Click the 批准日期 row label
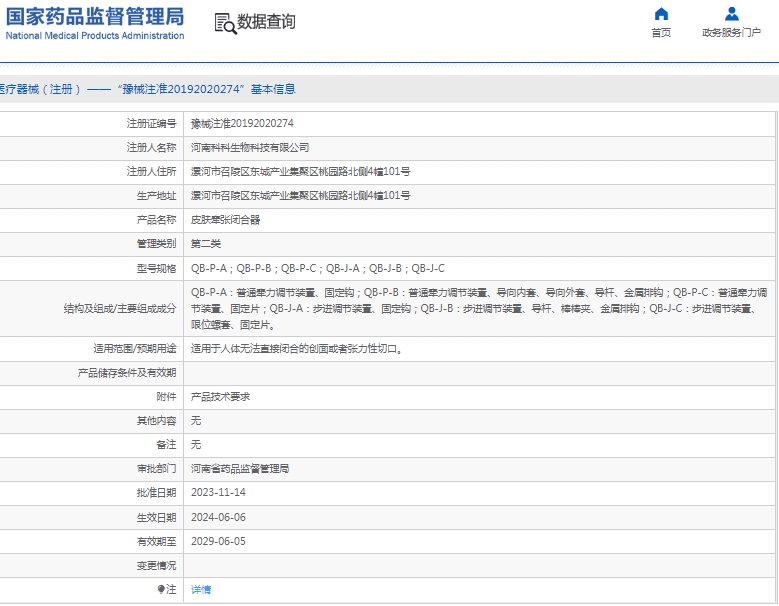779x606 pixels. pyautogui.click(x=156, y=493)
